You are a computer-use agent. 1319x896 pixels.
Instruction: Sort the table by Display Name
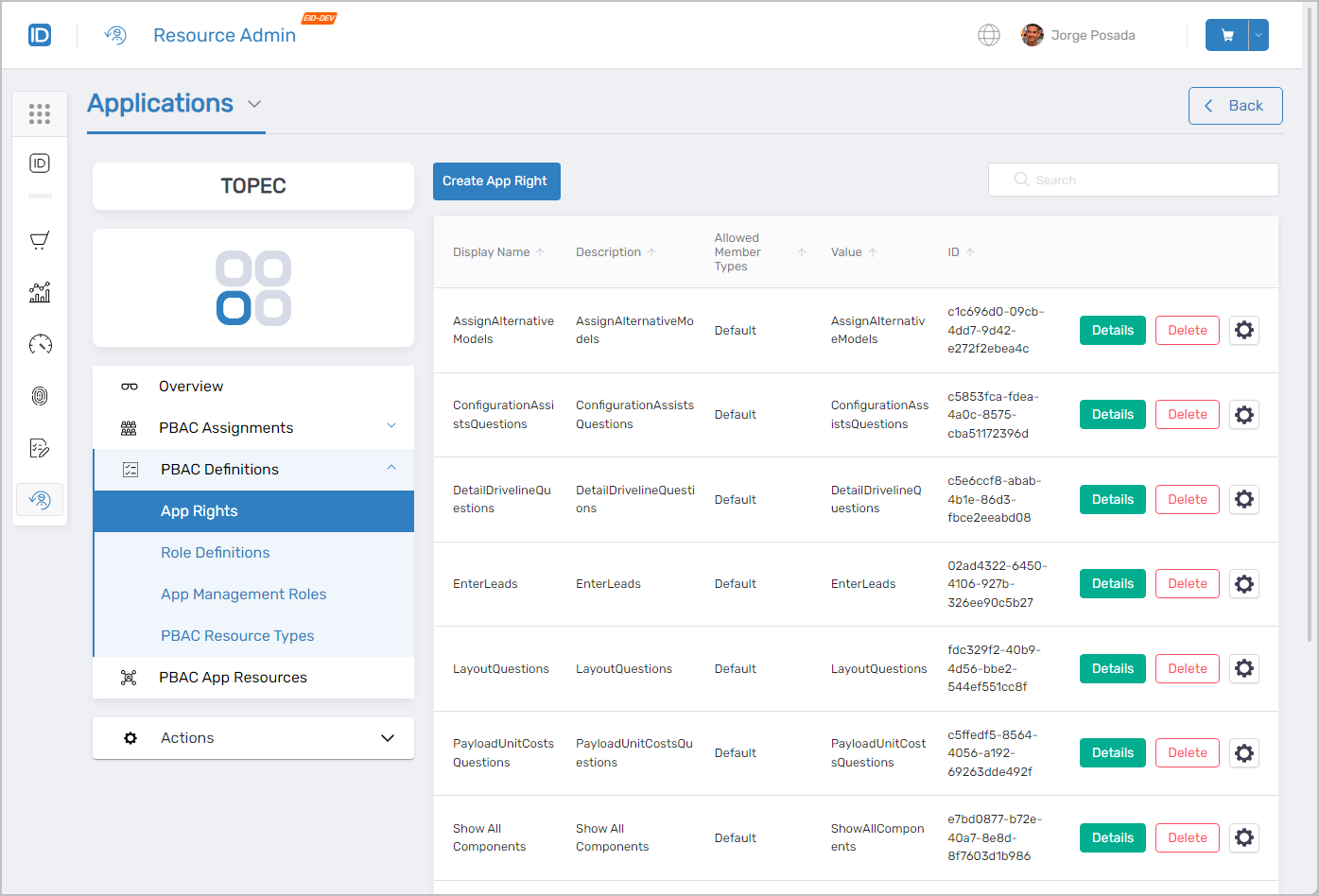pyautogui.click(x=541, y=251)
